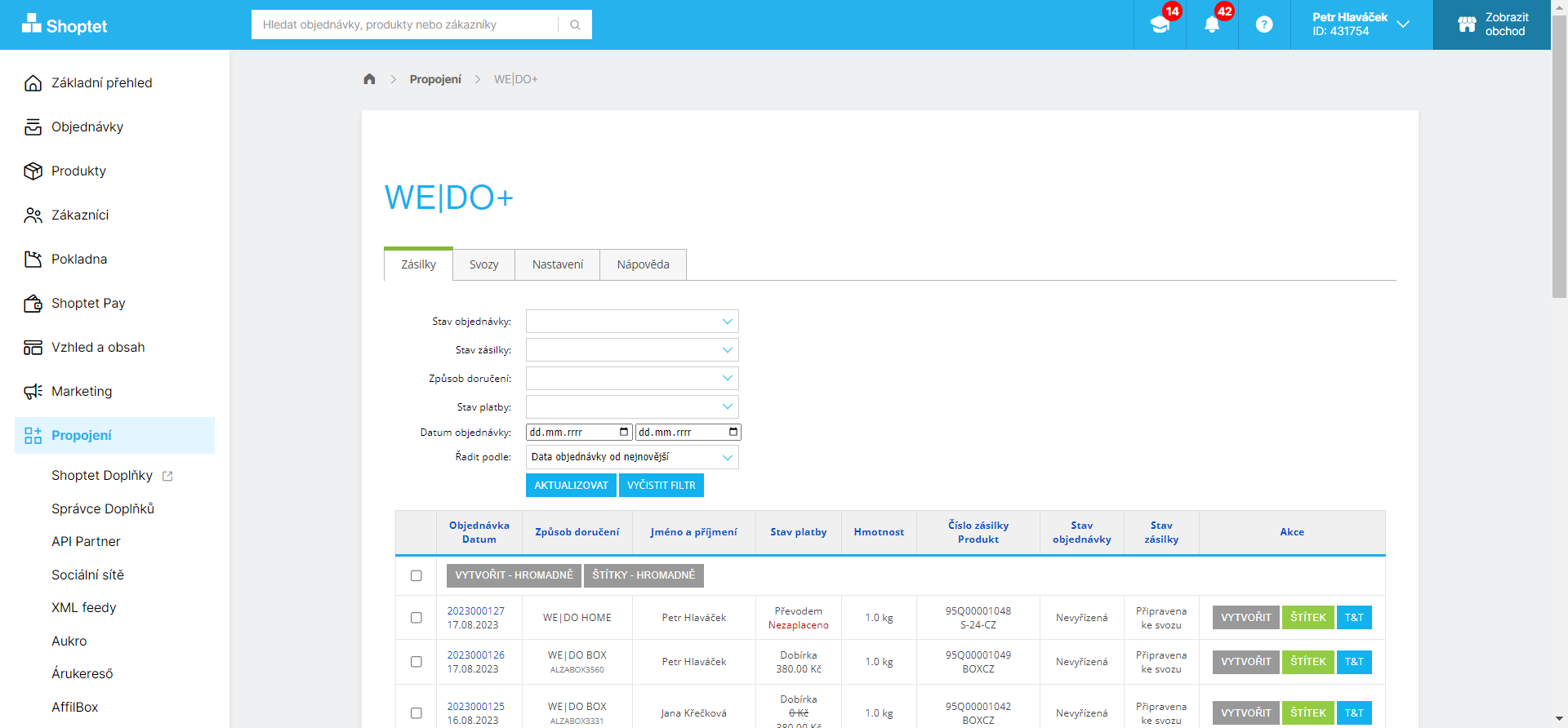This screenshot has height=728, width=1568.
Task: Click the Základní přehled house icon
Action: (x=33, y=83)
